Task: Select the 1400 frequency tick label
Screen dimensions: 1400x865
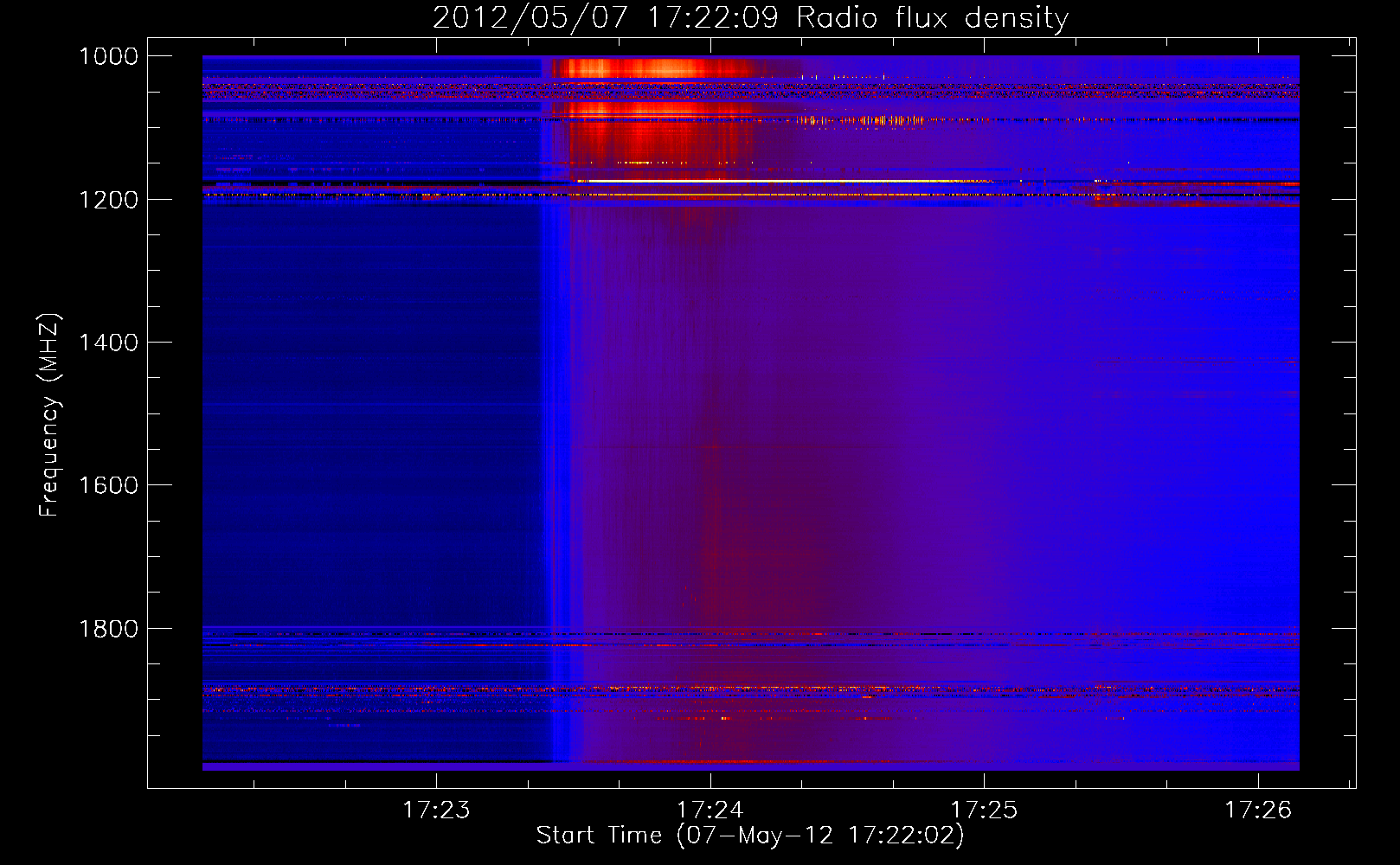Action: tap(108, 343)
